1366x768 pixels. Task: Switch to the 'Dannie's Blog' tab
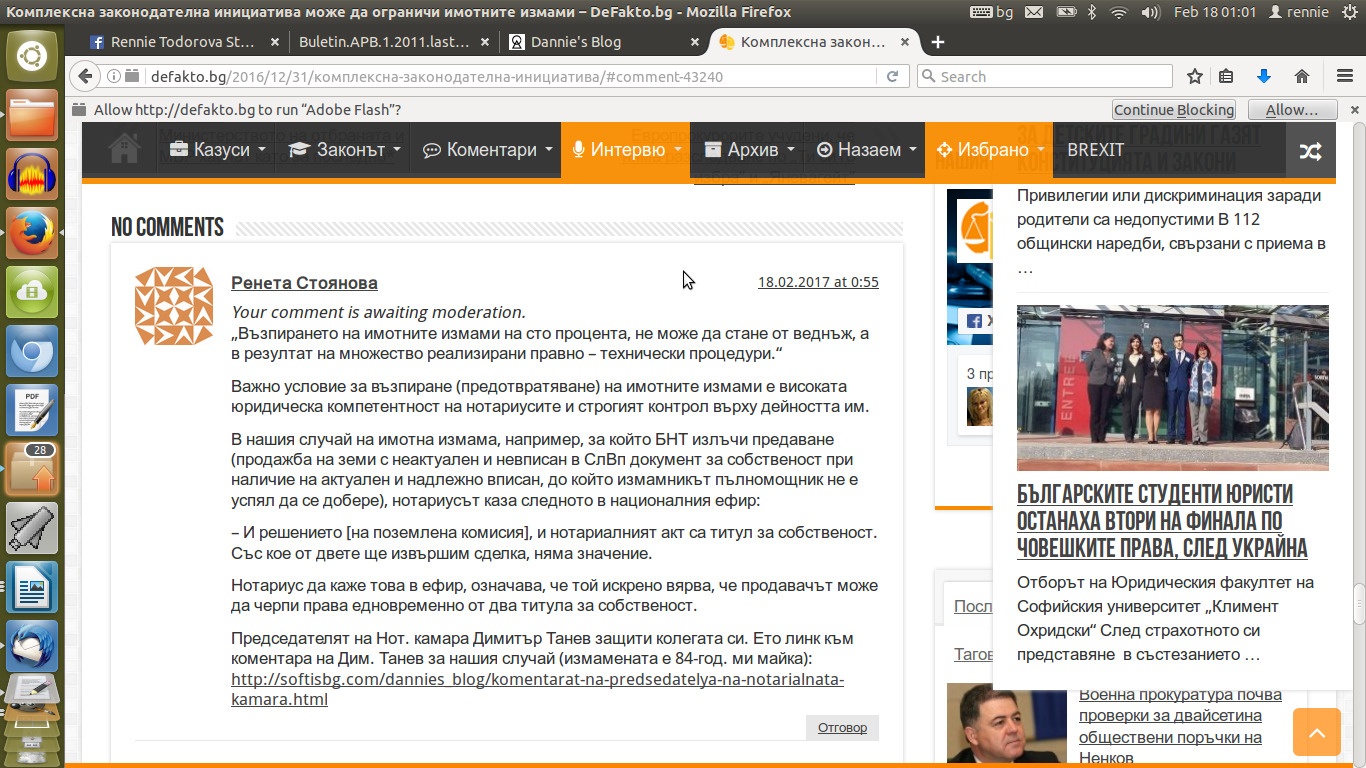[x=603, y=42]
